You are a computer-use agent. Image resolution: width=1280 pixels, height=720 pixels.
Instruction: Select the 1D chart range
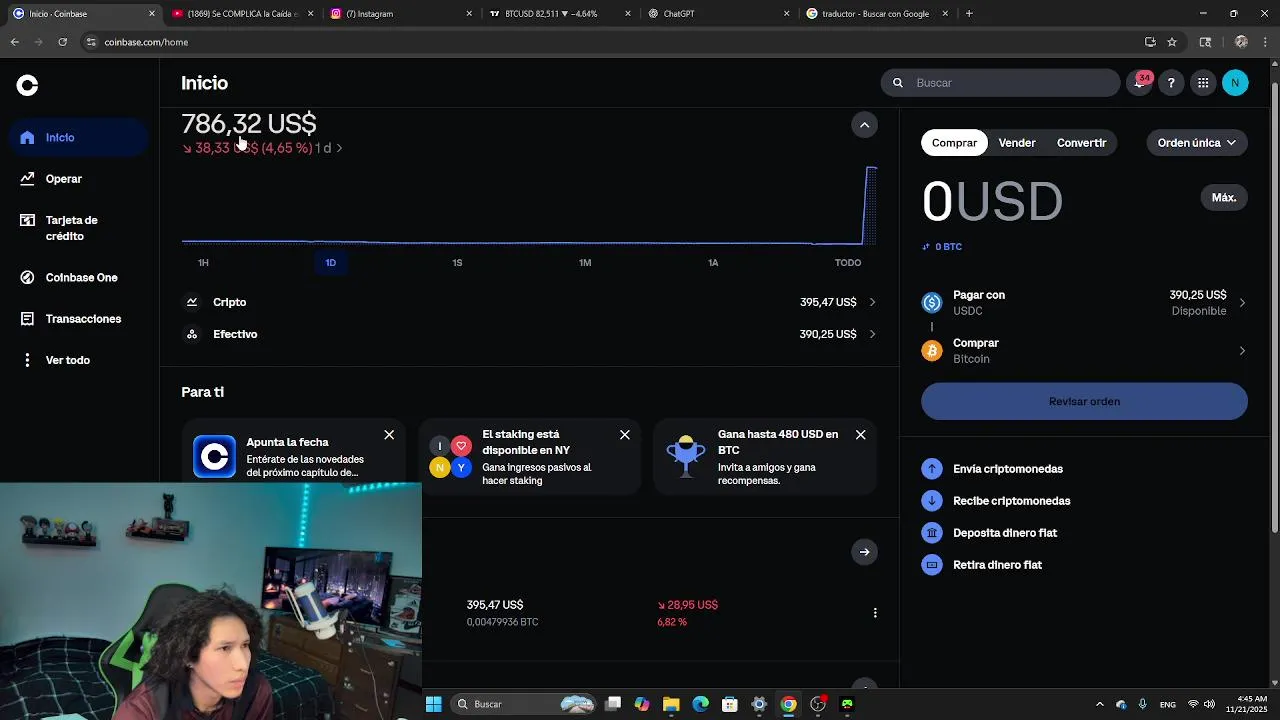(330, 263)
